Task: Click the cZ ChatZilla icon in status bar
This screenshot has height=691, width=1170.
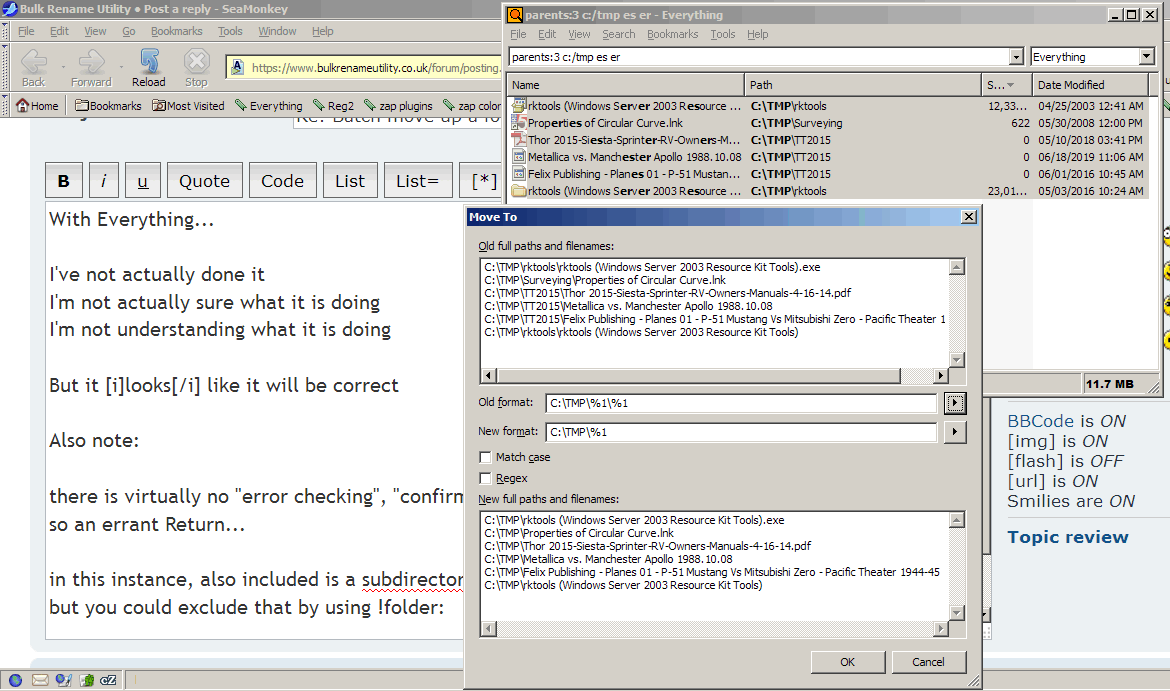Action: 108,680
